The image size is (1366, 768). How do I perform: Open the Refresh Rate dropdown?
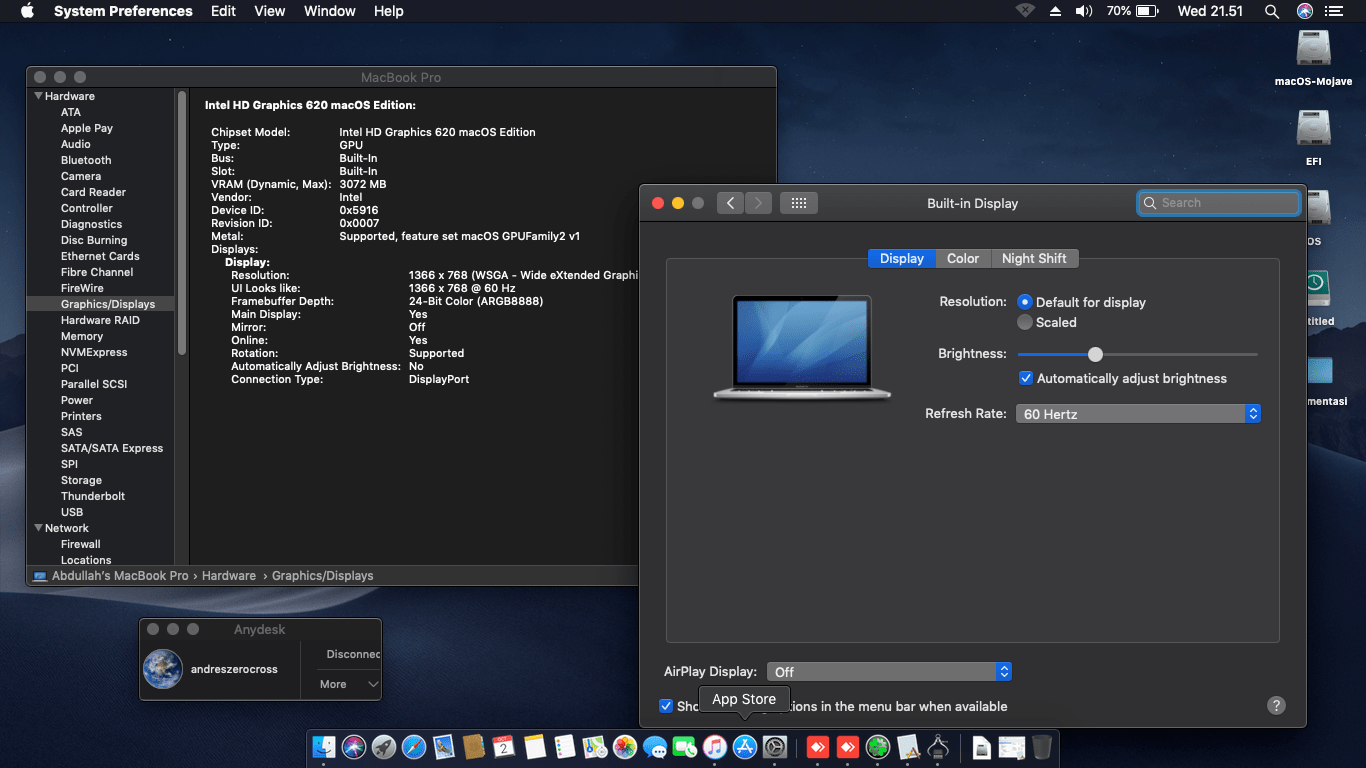pyautogui.click(x=1138, y=413)
